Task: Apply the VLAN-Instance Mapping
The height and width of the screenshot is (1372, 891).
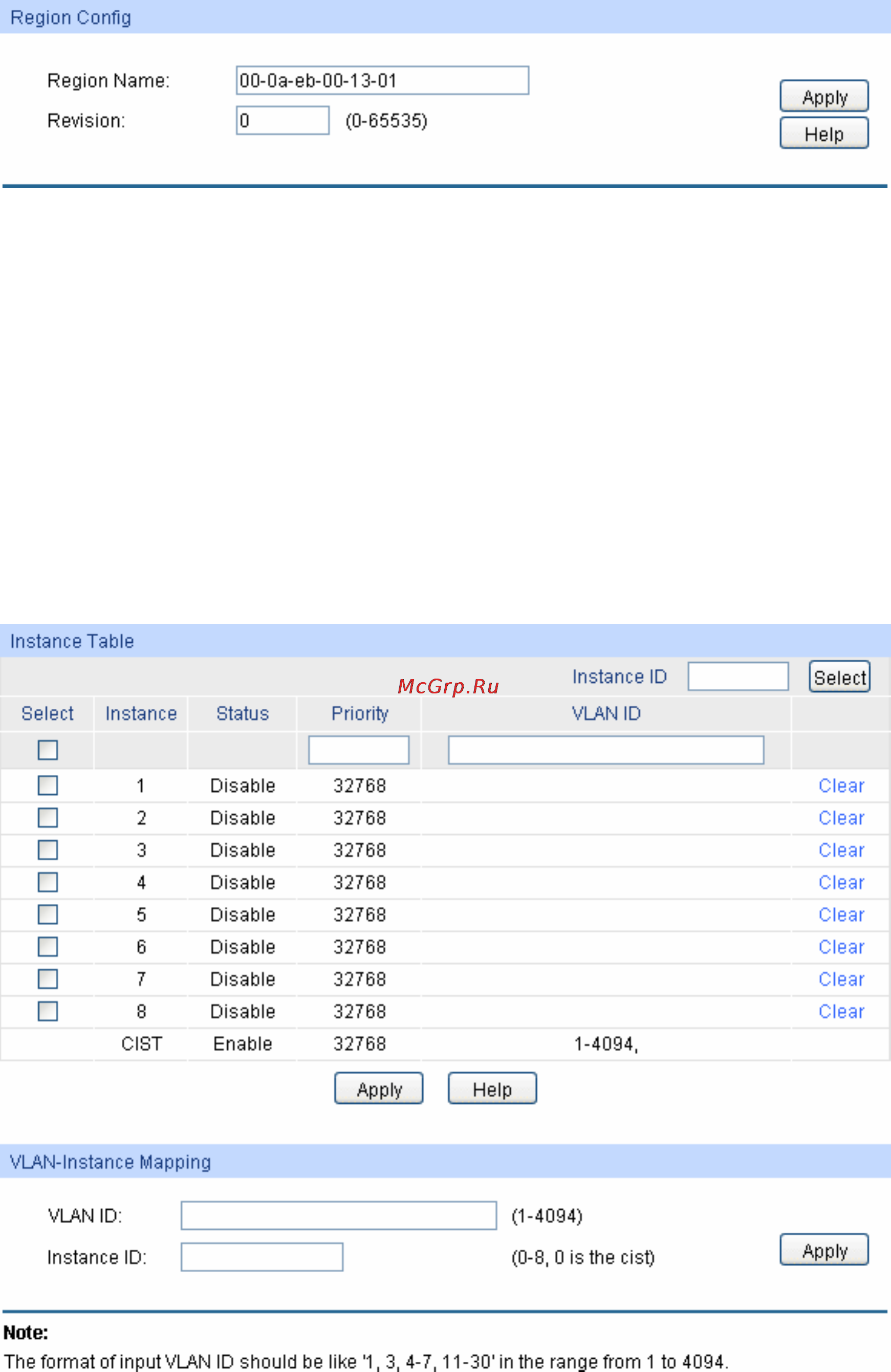Action: 824,1250
